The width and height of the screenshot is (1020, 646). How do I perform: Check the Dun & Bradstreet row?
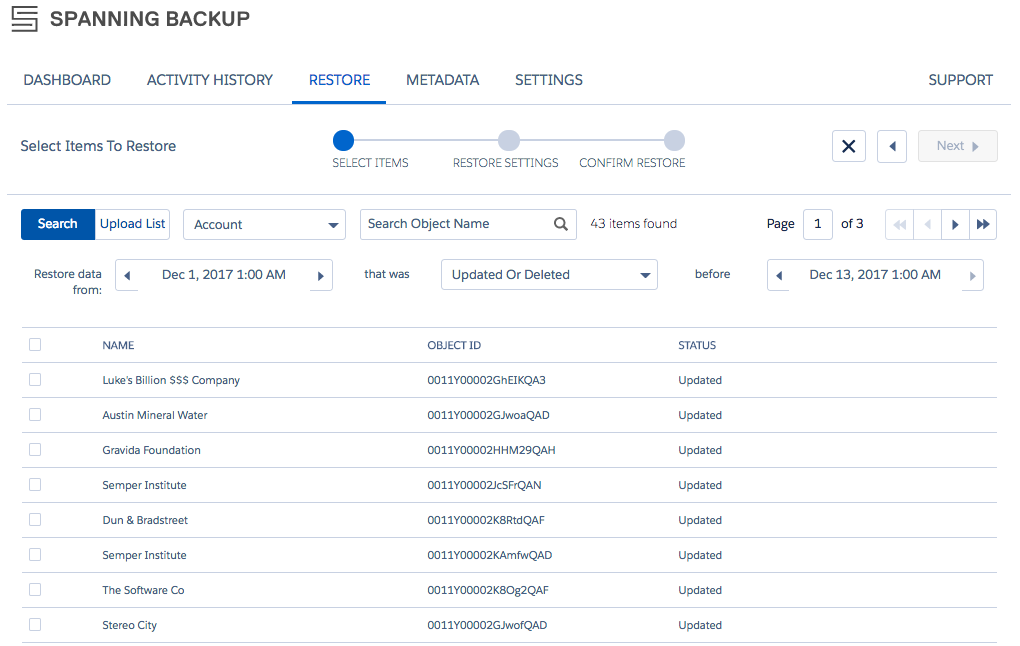click(35, 520)
